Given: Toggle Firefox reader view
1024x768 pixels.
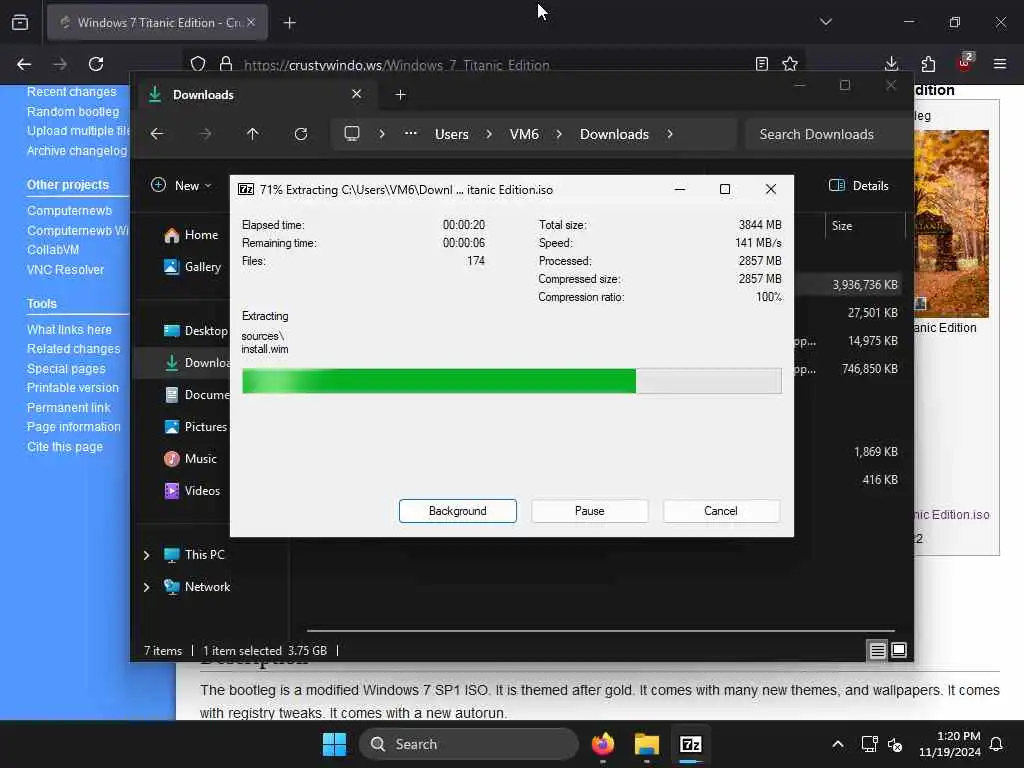Looking at the screenshot, I should coord(761,64).
